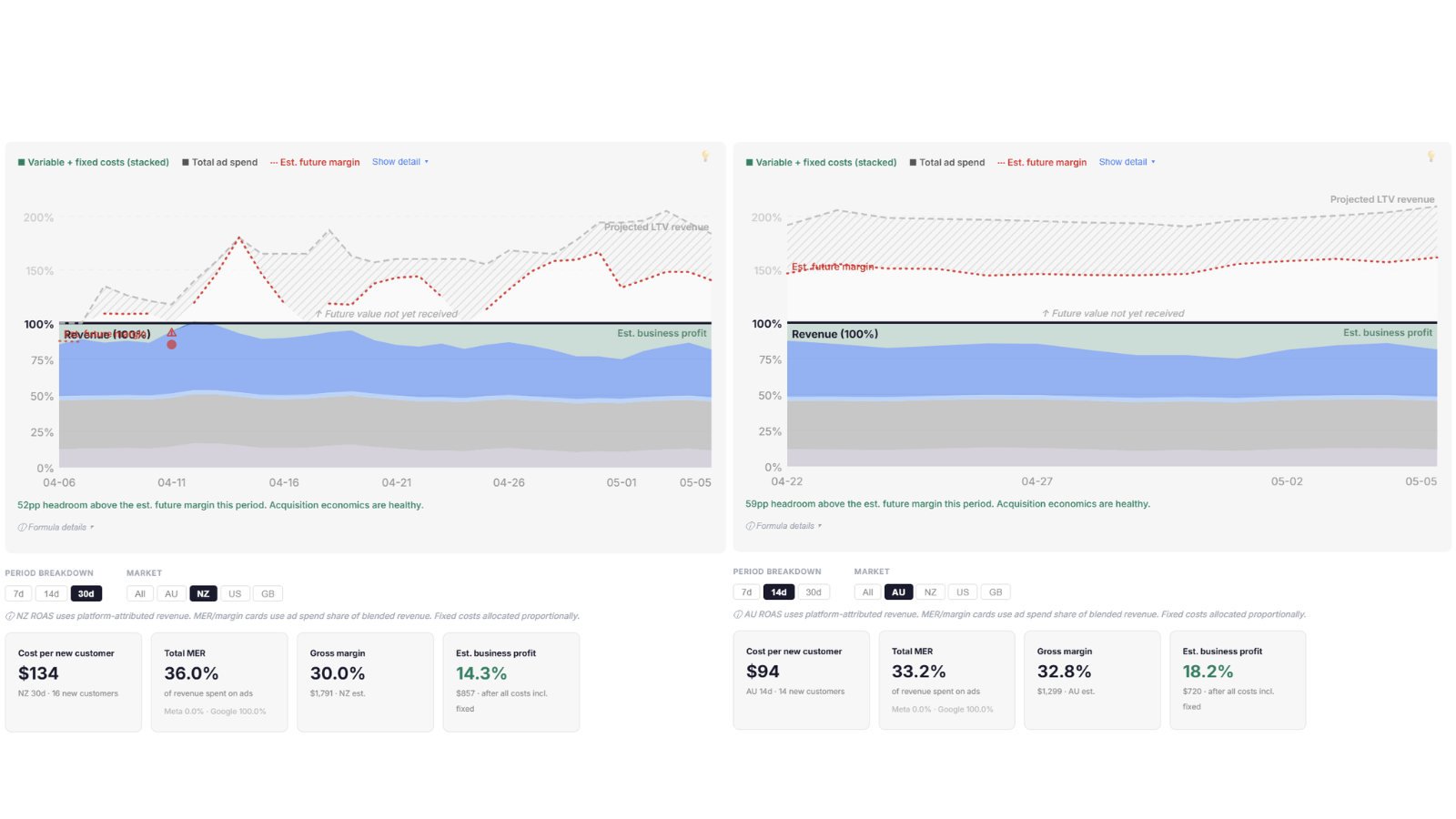This screenshot has width=1456, height=819.
Task: Expand Show detail in the right chart
Action: (1127, 162)
